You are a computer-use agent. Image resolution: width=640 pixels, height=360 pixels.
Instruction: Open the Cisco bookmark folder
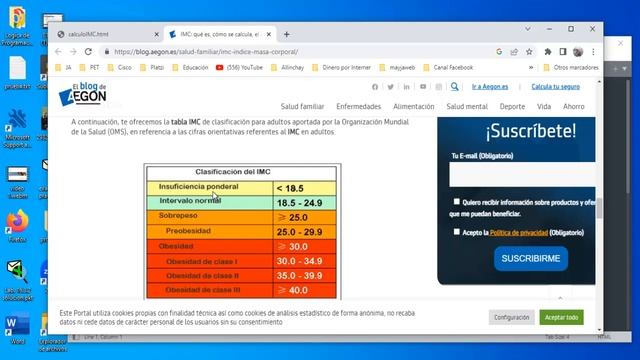120,67
